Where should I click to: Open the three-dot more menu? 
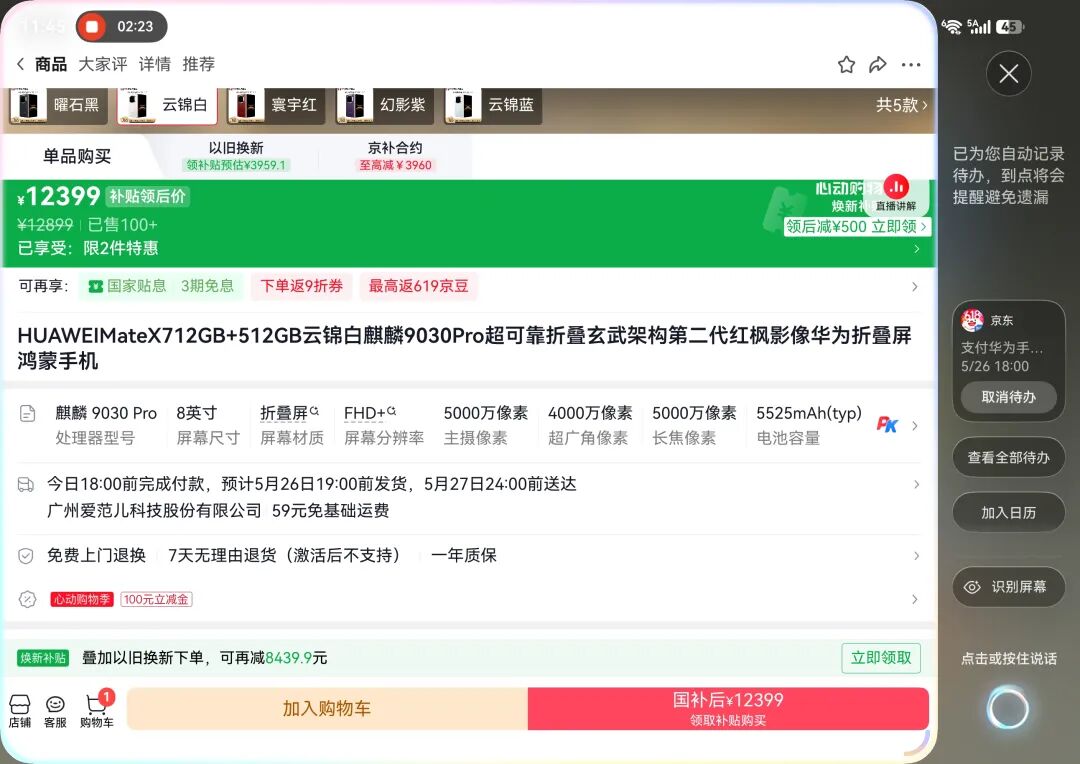click(x=911, y=65)
